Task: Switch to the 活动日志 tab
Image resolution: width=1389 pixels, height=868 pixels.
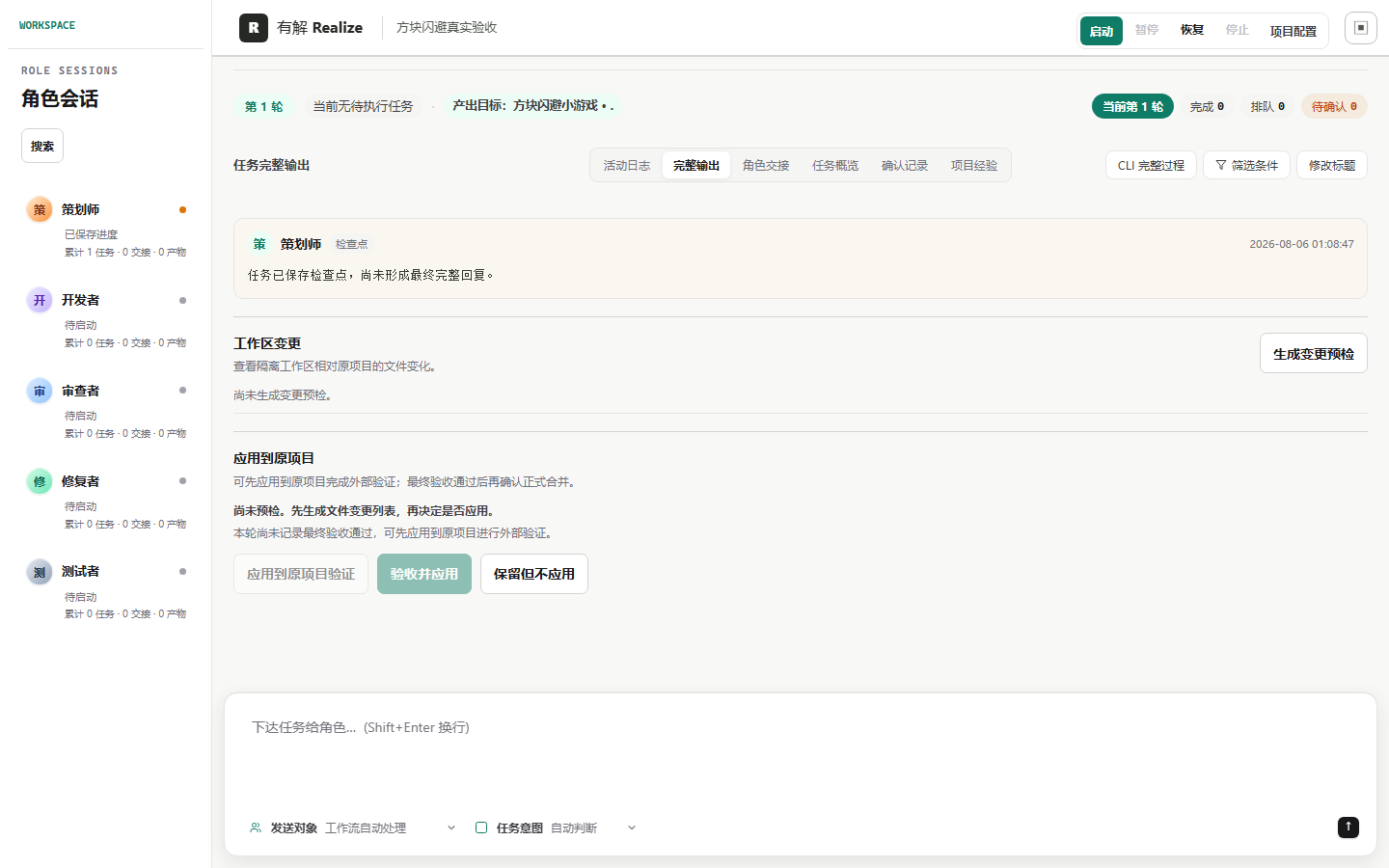Action: [x=627, y=165]
